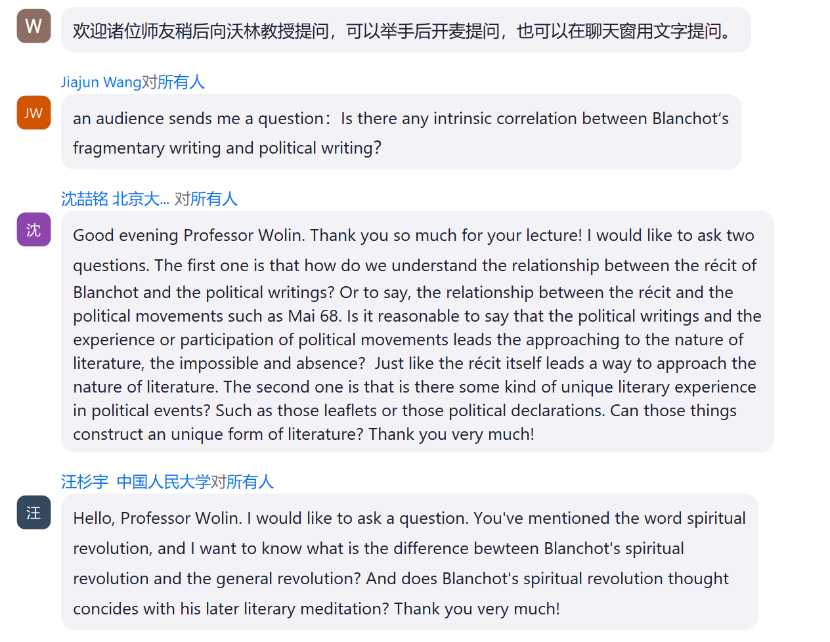This screenshot has width=830, height=642.
Task: Select the Hello, Professor Wolin message bubble
Action: point(409,562)
